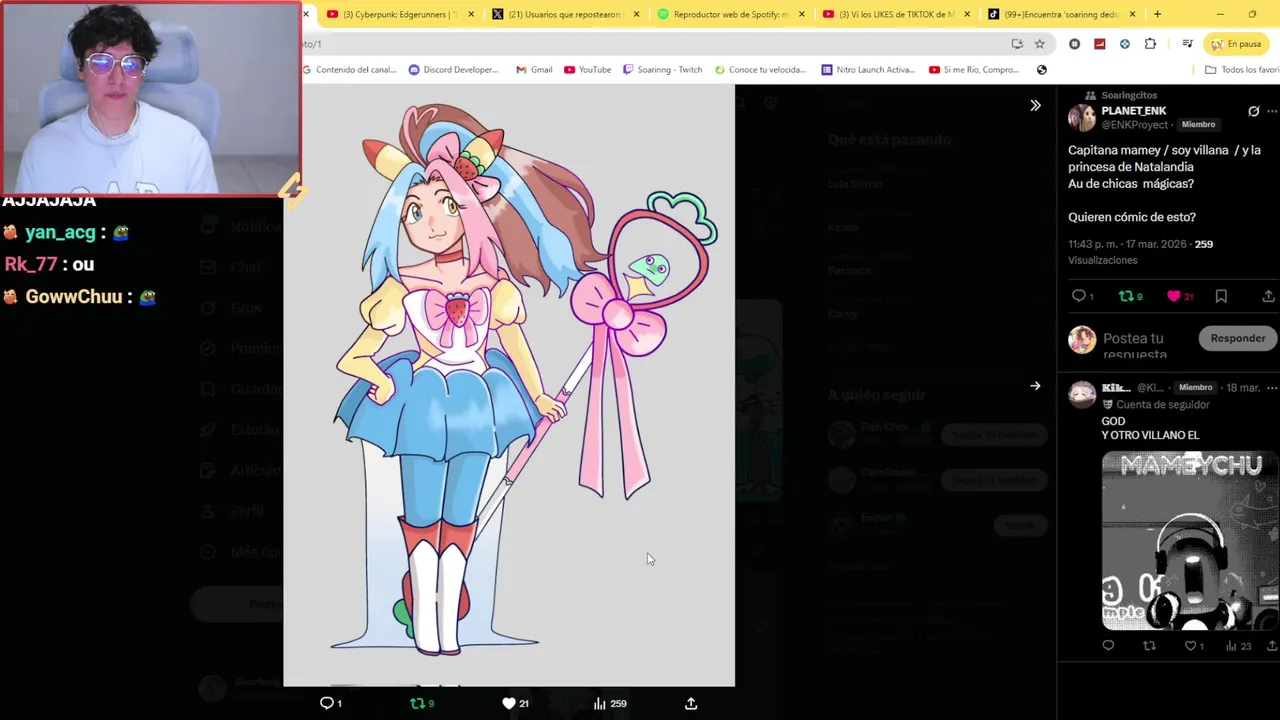The height and width of the screenshot is (720, 1280).
Task: Click the 'En pausa' profile button
Action: (1236, 44)
